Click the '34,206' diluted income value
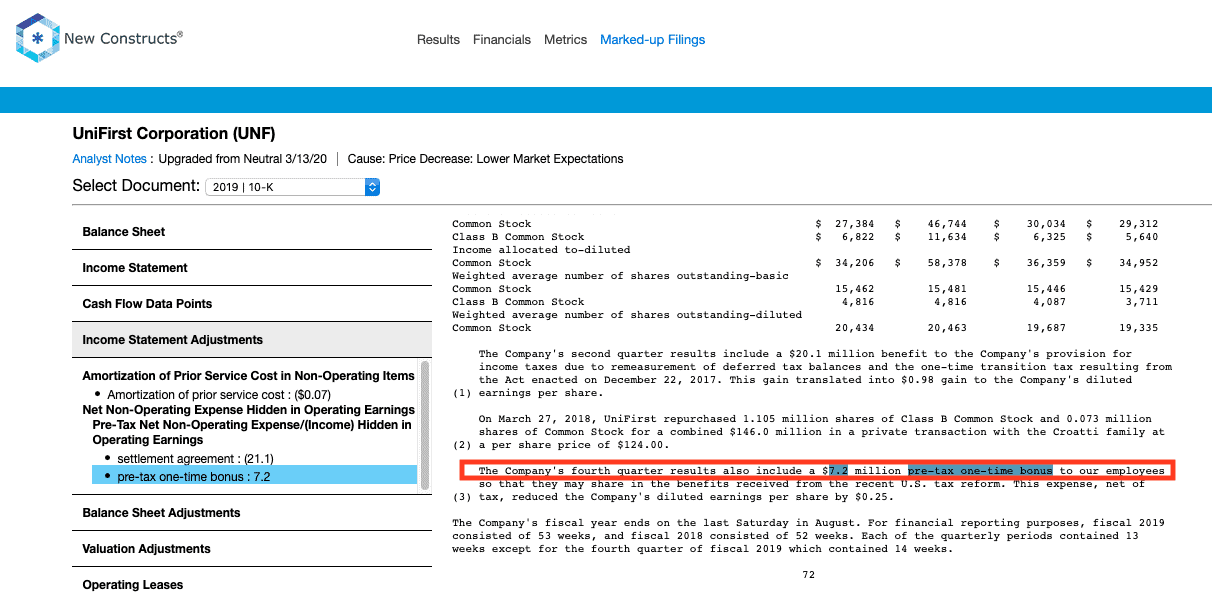This screenshot has width=1212, height=601. 856,263
